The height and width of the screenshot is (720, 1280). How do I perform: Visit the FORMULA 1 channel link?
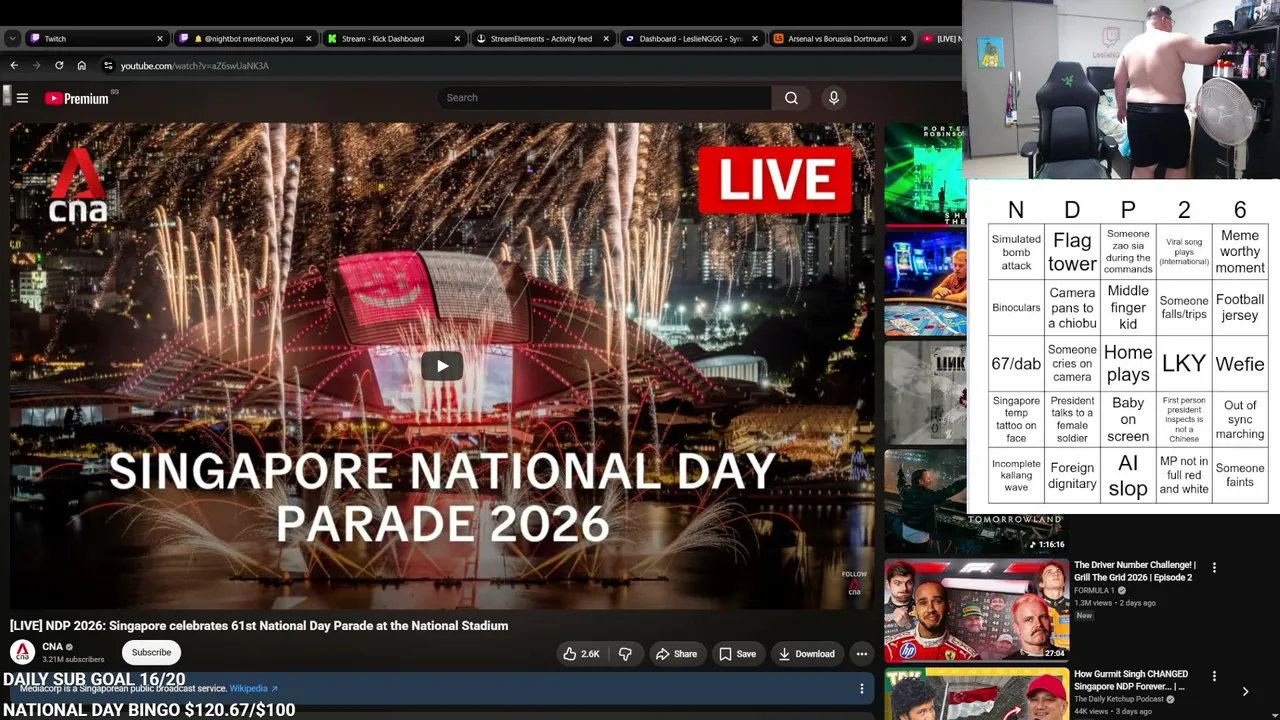(x=1094, y=591)
